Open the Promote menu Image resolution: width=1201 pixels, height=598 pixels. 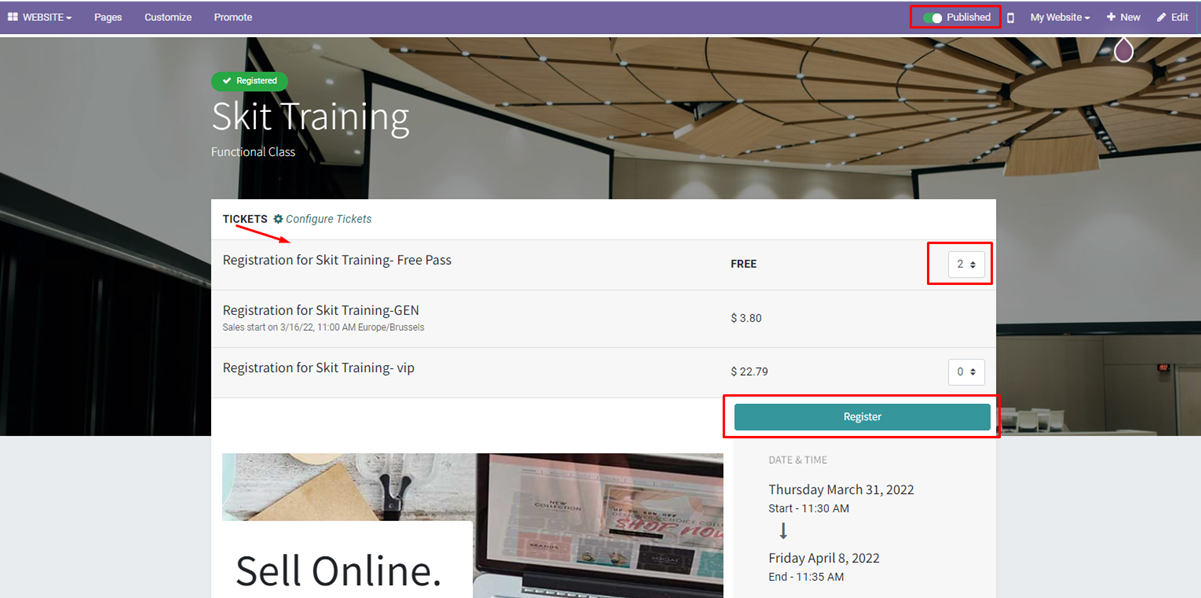click(x=233, y=17)
